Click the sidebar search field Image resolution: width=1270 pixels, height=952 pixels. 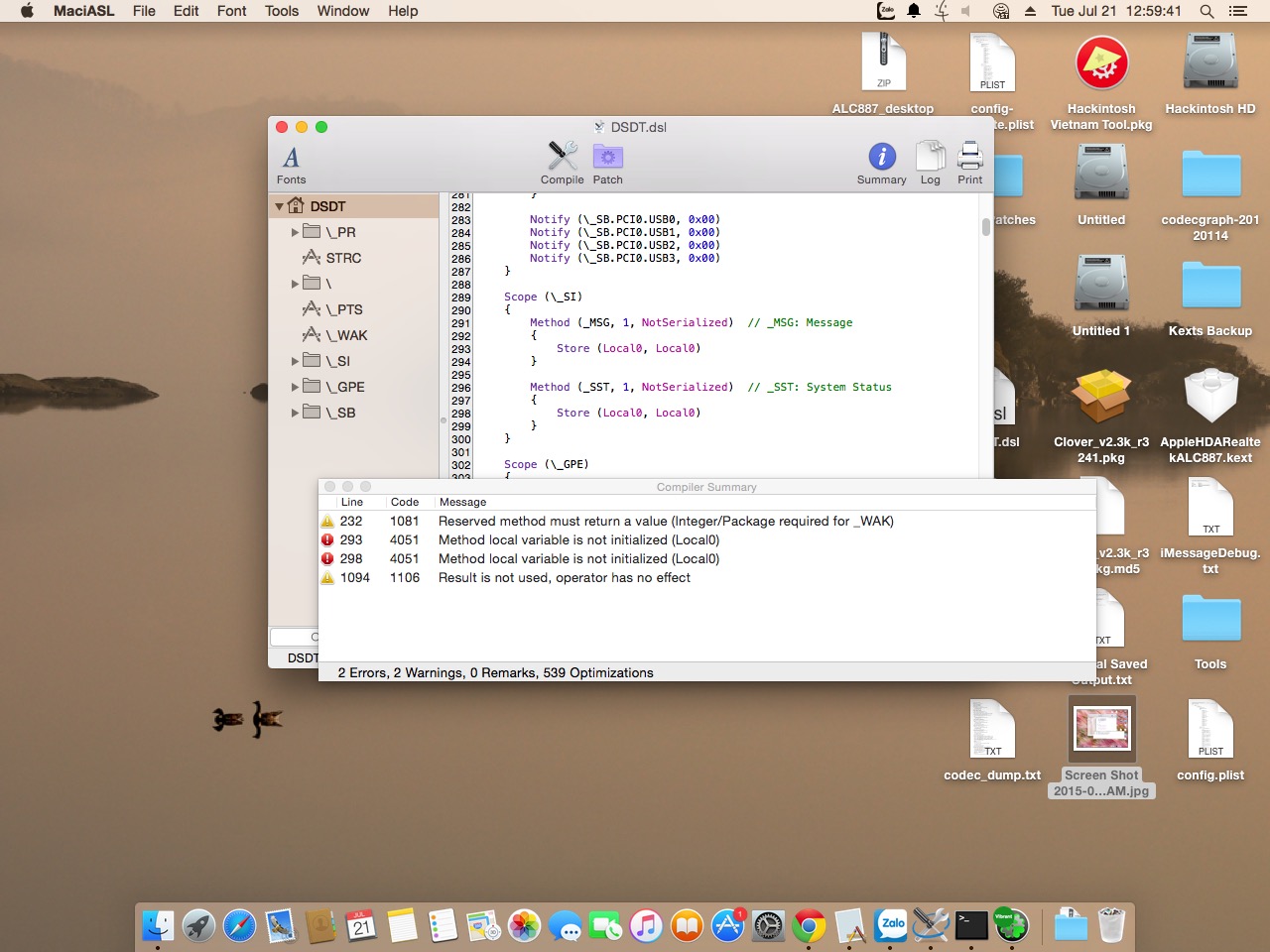[295, 637]
